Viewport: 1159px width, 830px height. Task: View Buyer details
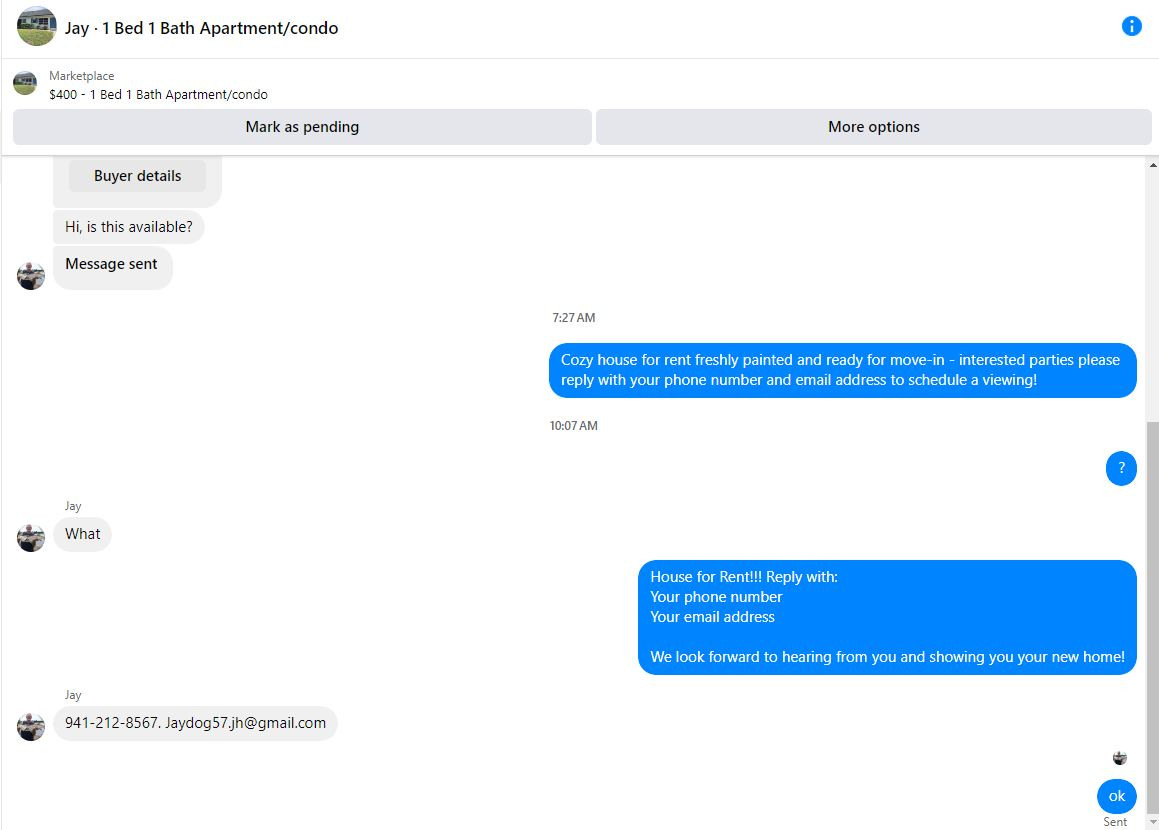(x=137, y=176)
